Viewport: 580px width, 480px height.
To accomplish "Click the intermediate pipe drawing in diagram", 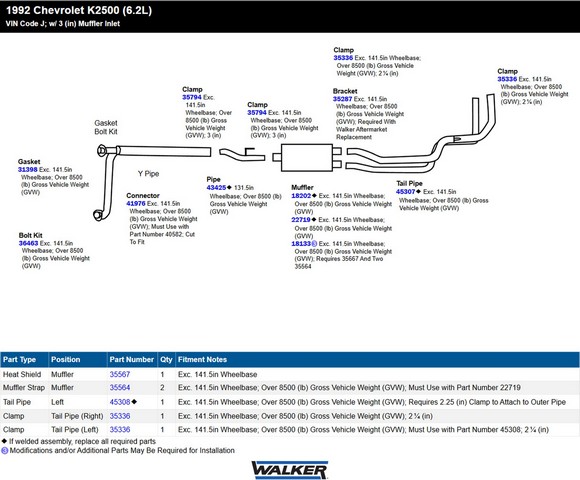I will (242, 155).
